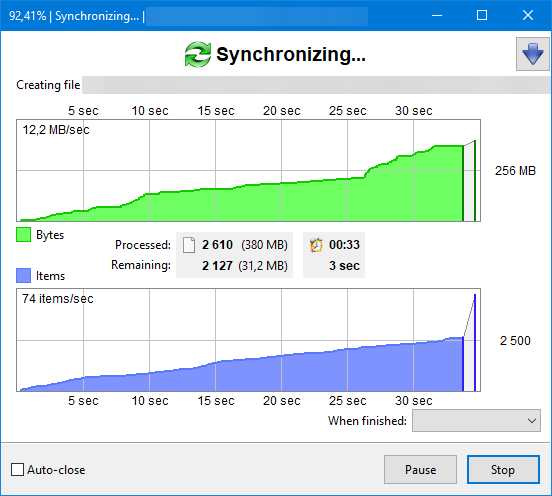552x496 pixels.
Task: Click the 3 sec remaining time value
Action: click(x=344, y=265)
